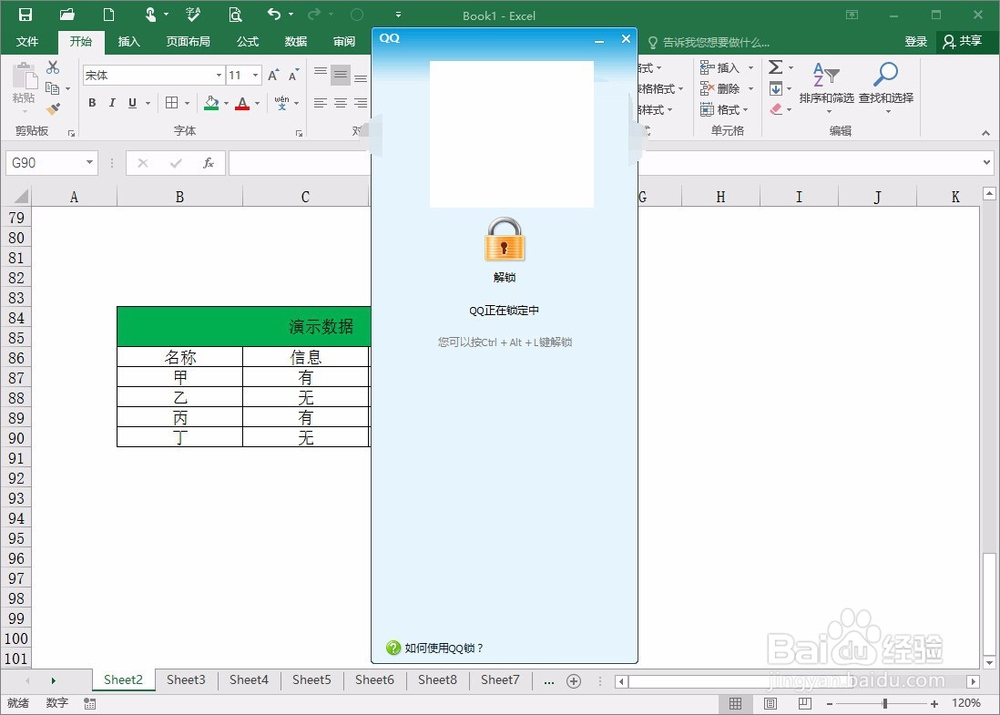
Task: Click the Tell me search box
Action: 709,42
